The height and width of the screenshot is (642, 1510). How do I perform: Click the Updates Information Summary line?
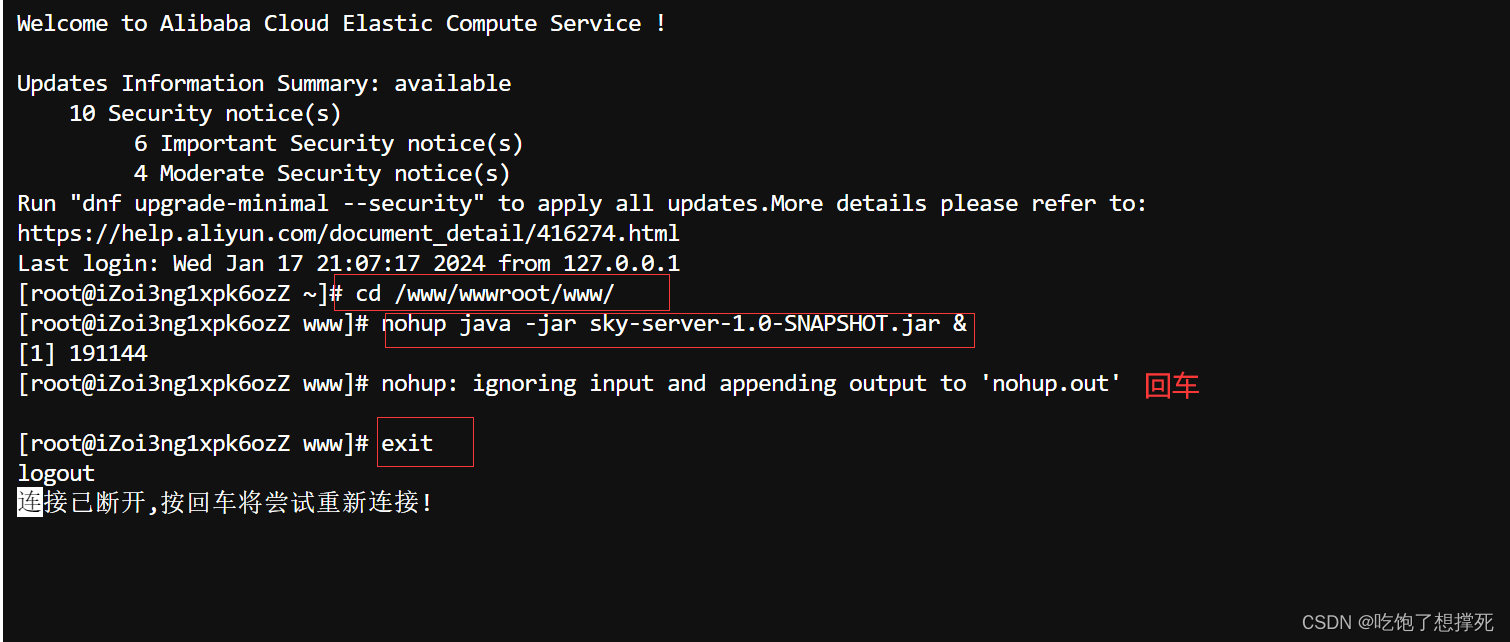tap(264, 84)
